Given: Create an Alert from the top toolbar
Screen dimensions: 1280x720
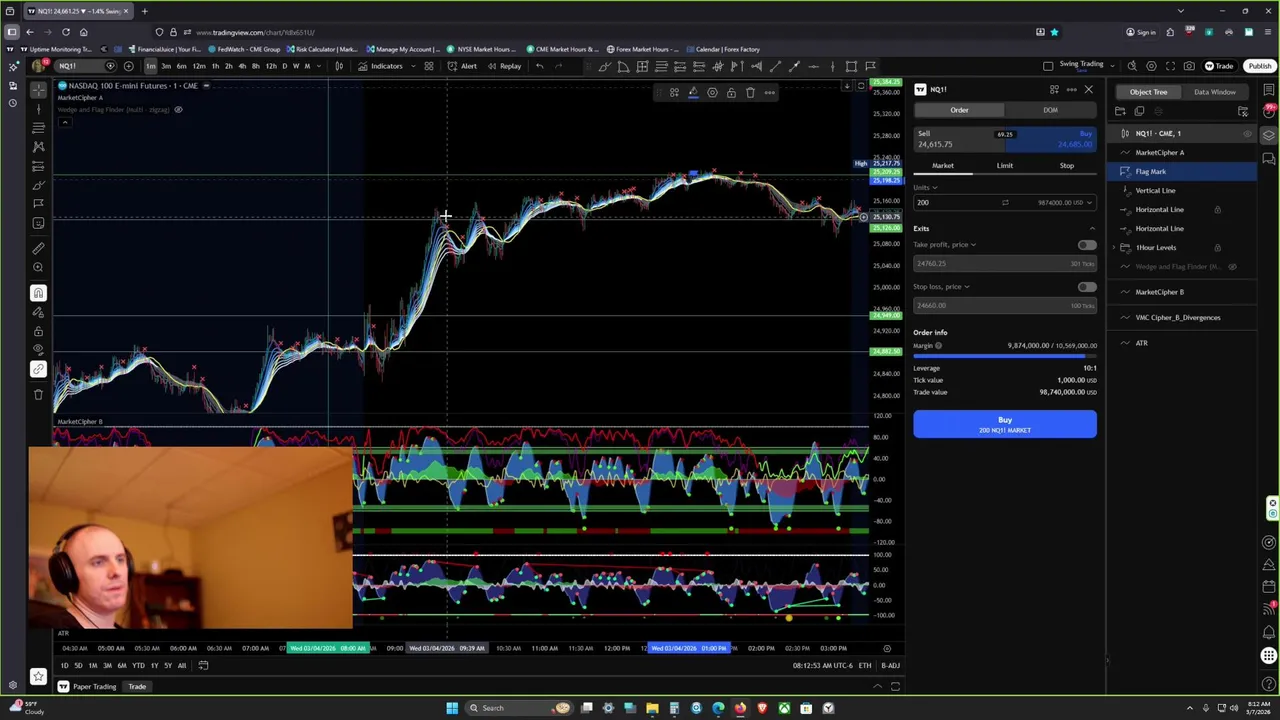Looking at the screenshot, I should pos(462,66).
